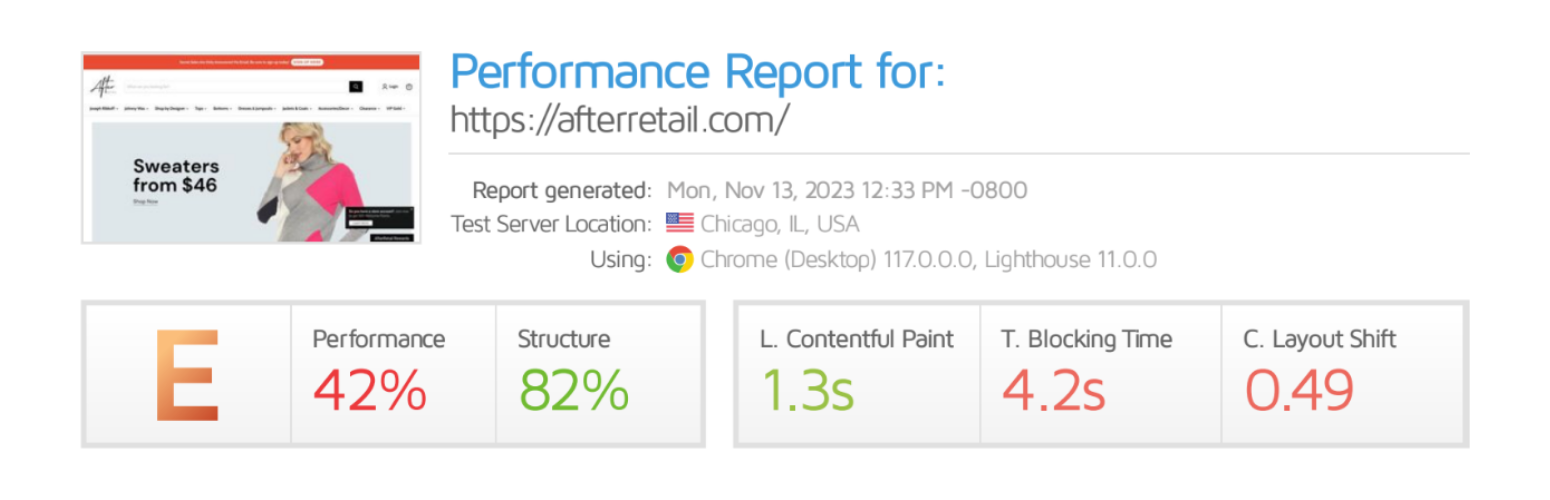Expand the Tops menu in thumbnail navigation
1550x500 pixels.
point(200,108)
